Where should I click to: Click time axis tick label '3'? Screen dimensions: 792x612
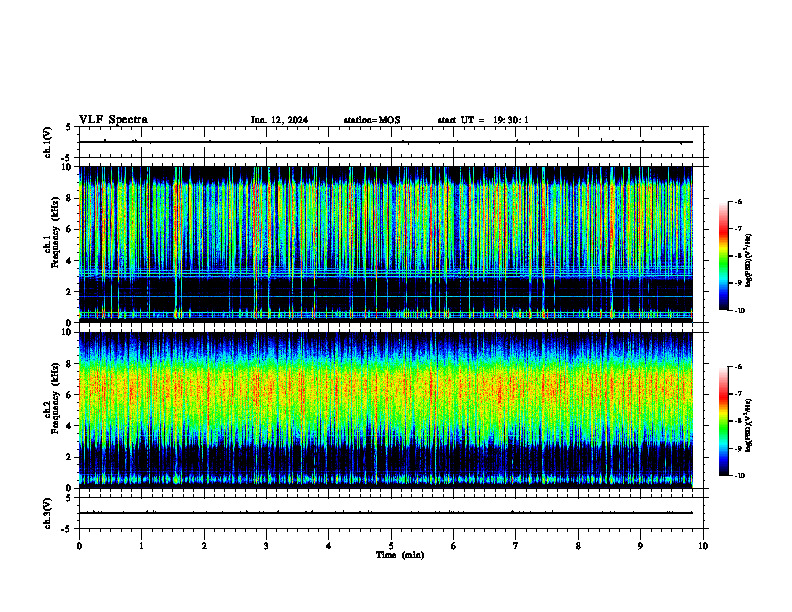point(266,546)
